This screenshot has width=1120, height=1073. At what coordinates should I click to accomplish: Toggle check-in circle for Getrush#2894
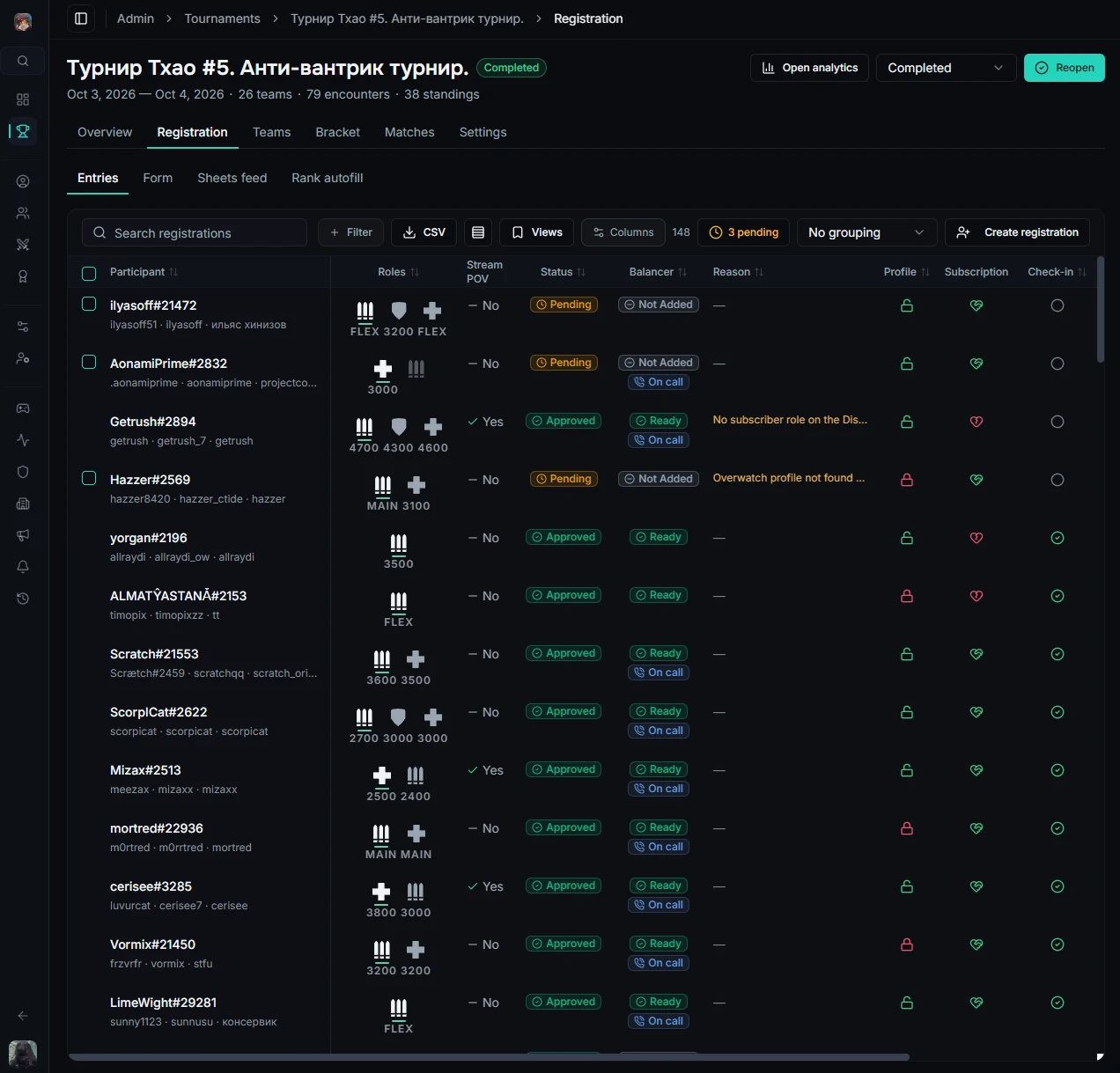click(1057, 422)
